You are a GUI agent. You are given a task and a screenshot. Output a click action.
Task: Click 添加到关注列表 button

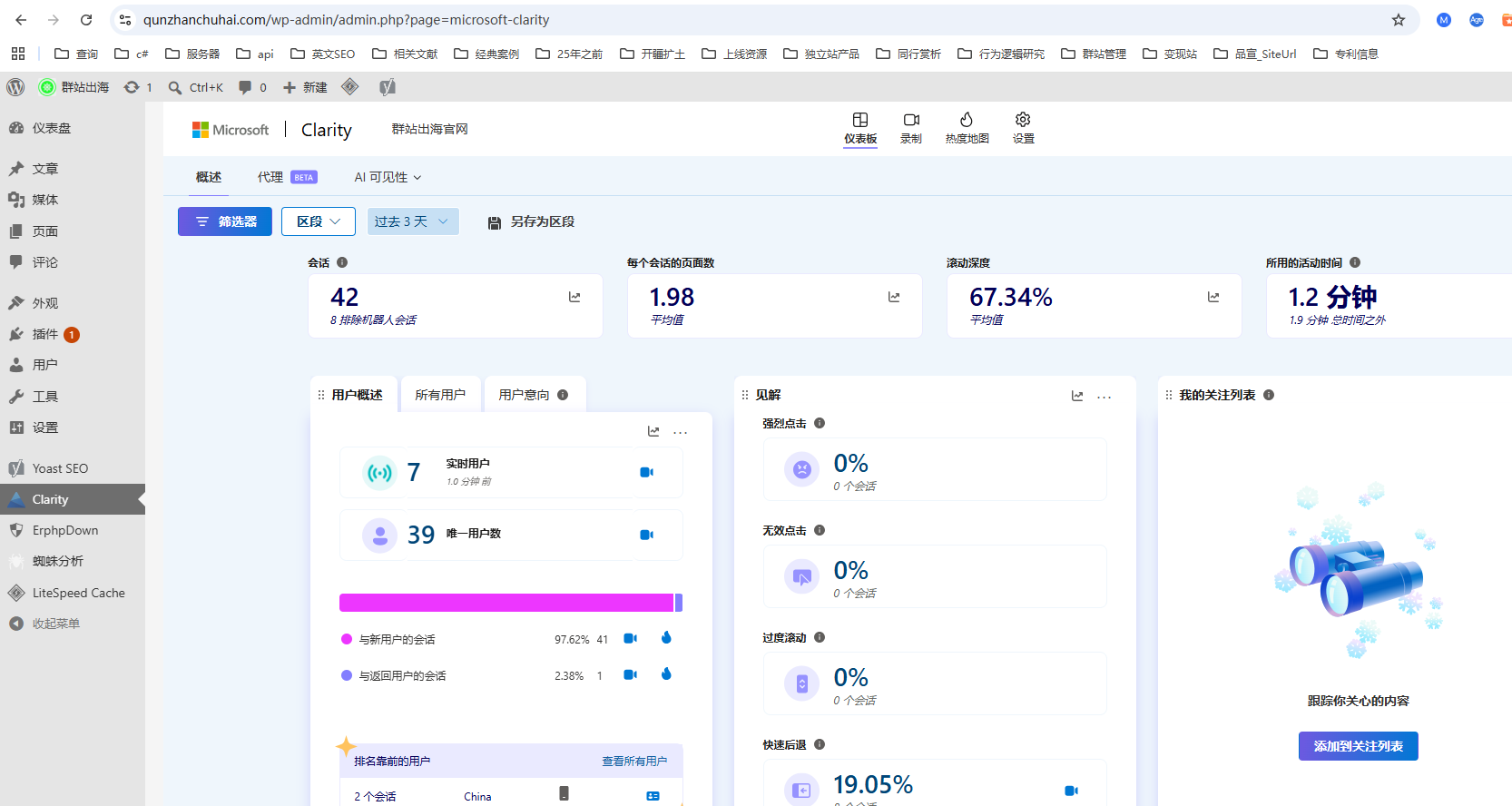pos(1359,746)
